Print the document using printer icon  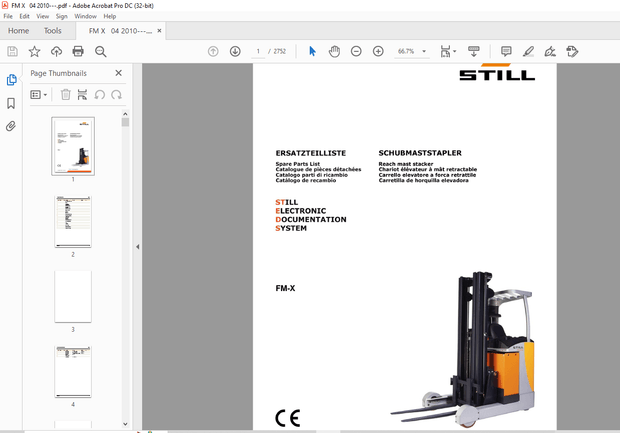point(78,51)
